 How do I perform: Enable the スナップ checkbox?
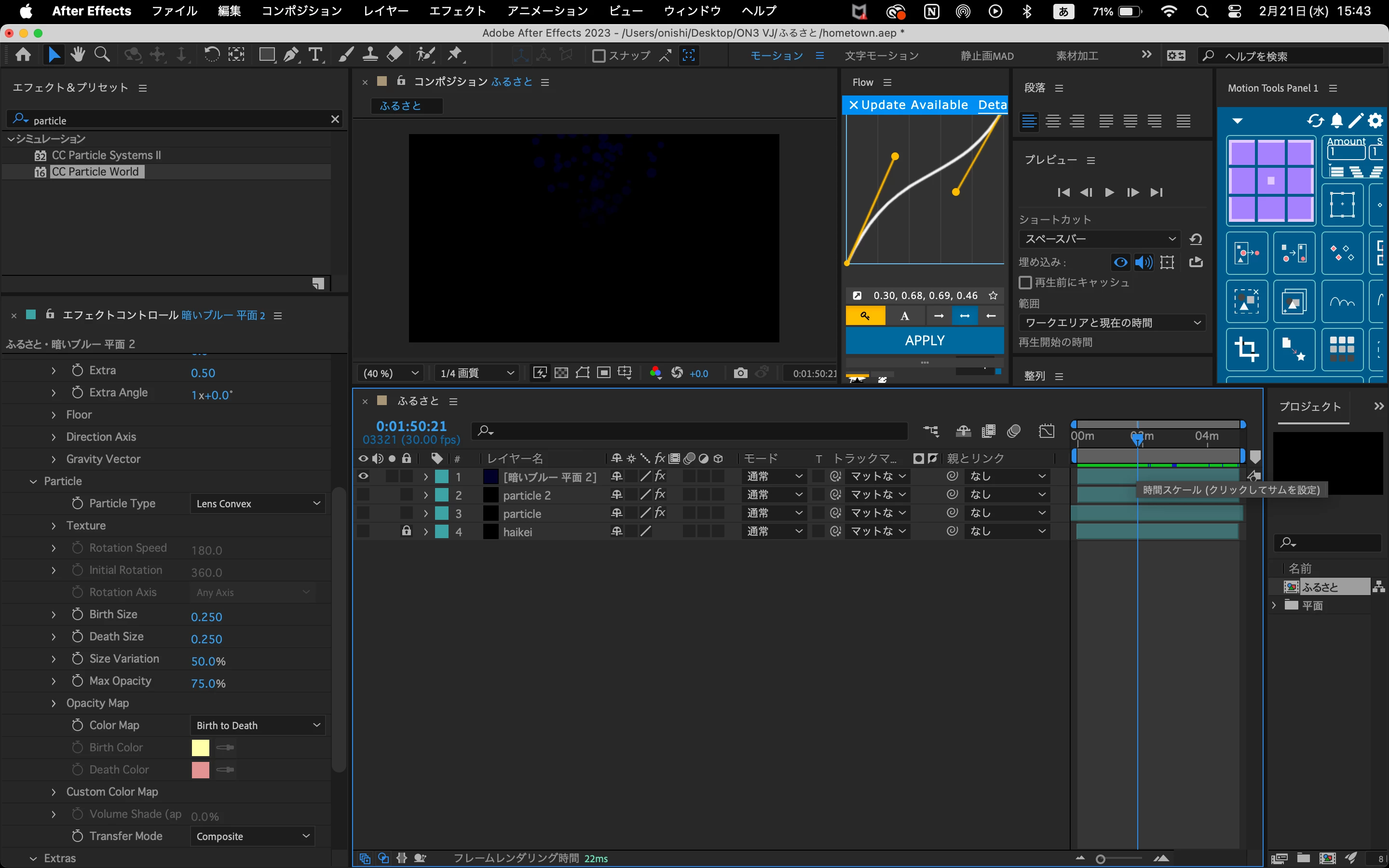point(599,55)
